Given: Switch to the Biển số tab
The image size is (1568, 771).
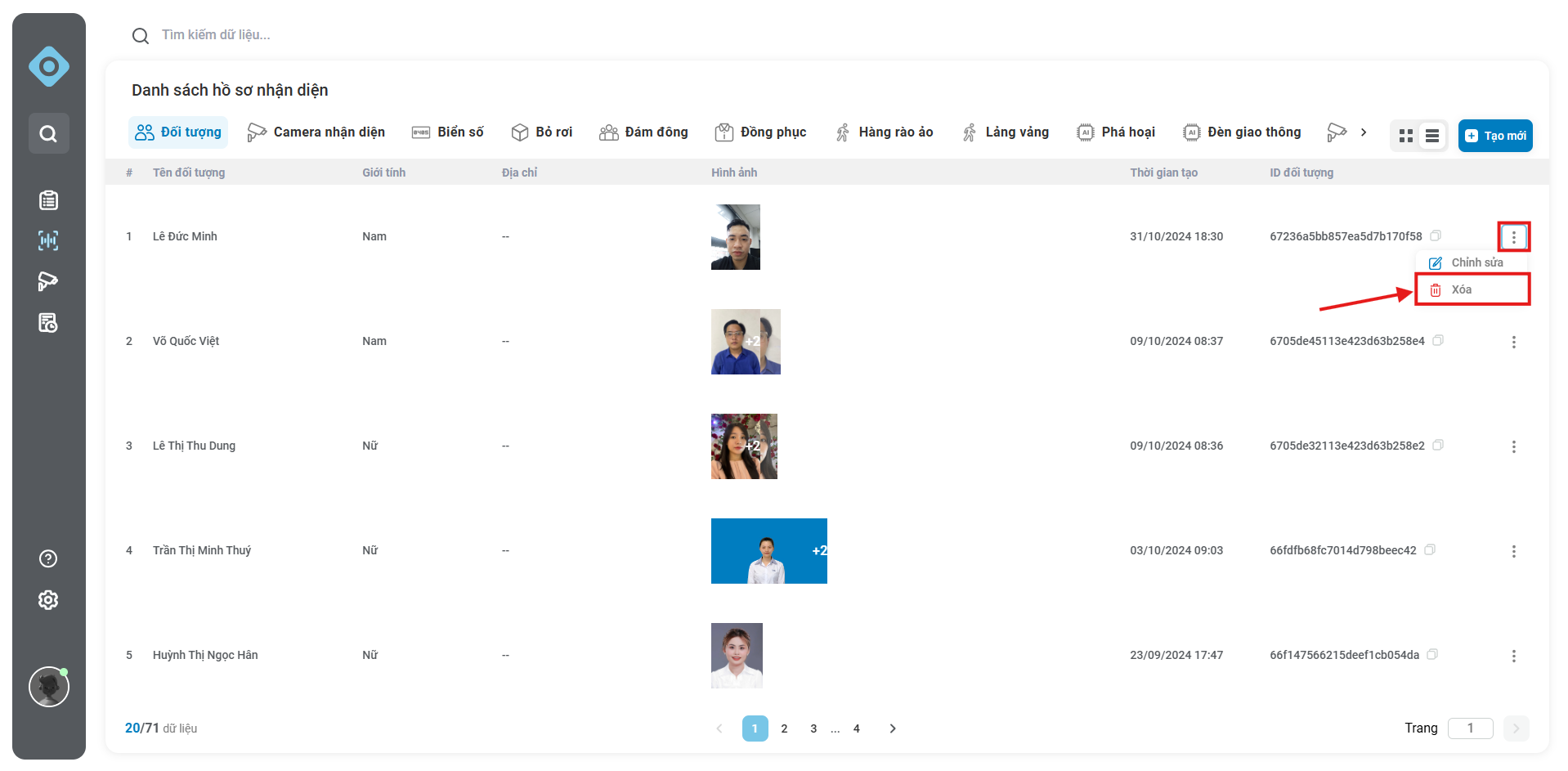Looking at the screenshot, I should (x=448, y=132).
